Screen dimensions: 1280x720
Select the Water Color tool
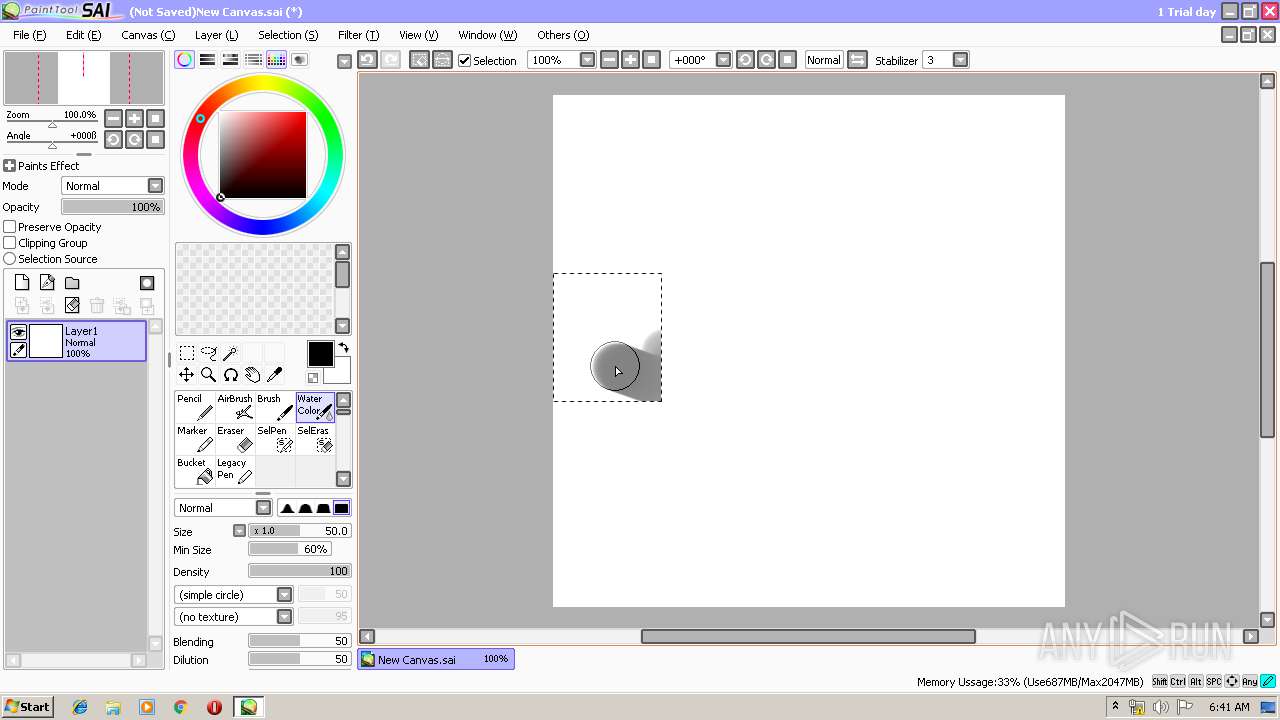pyautogui.click(x=315, y=407)
